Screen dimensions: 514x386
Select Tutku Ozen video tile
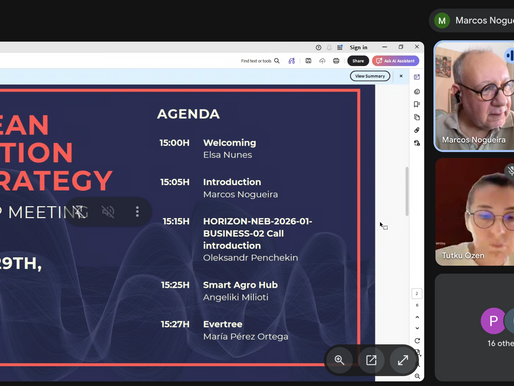coord(474,212)
